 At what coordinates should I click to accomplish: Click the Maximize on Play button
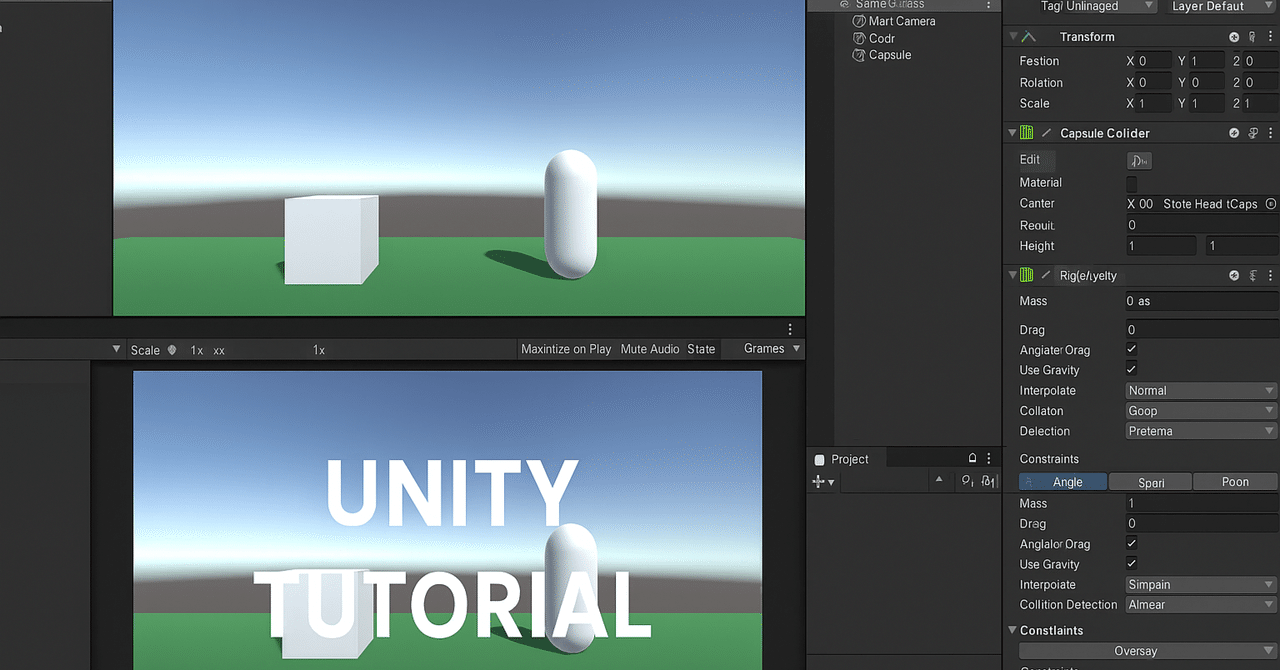[x=565, y=349]
